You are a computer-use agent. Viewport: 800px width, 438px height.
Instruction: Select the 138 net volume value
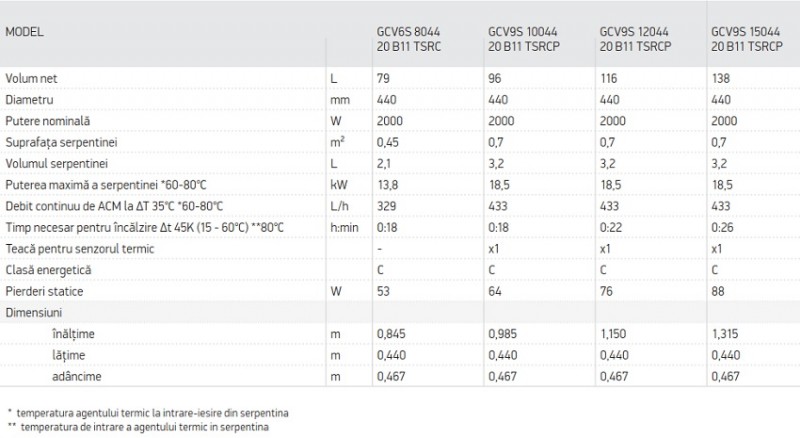point(719,77)
